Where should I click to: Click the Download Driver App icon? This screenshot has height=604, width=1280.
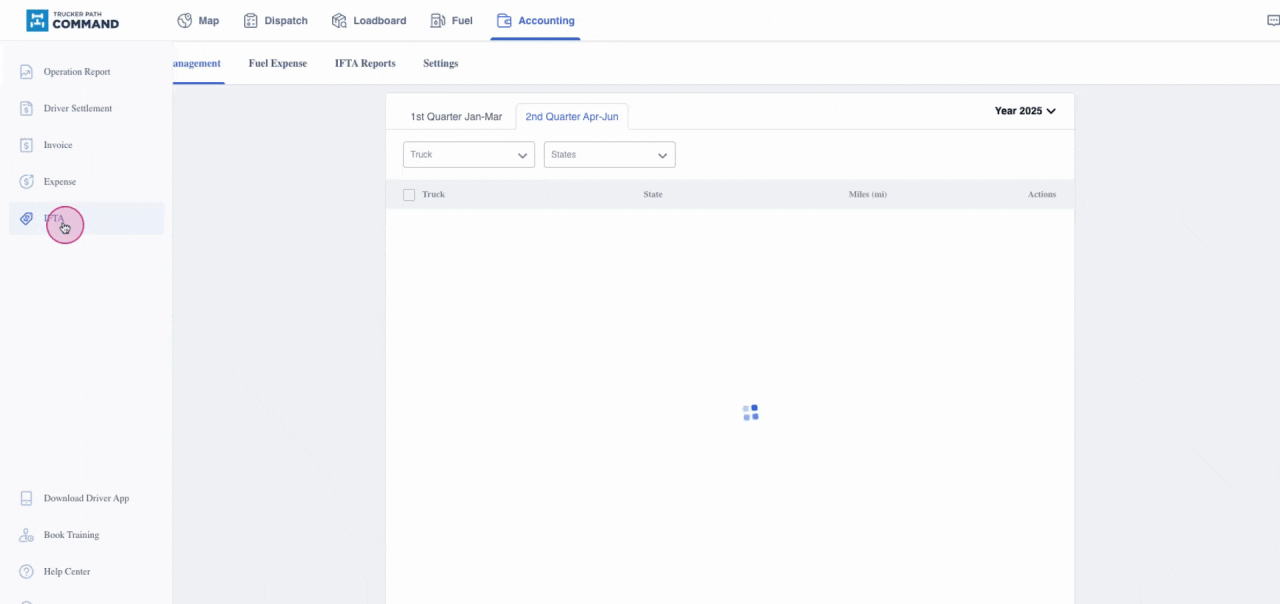27,498
